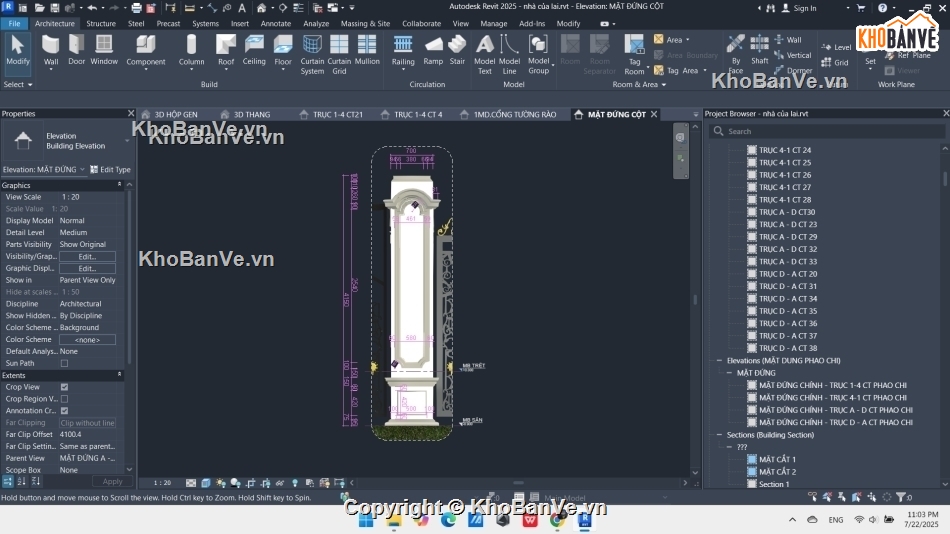Close the MẶT ĐỨNG CỘT view tab
Viewport: 950px width, 534px height.
[x=654, y=114]
